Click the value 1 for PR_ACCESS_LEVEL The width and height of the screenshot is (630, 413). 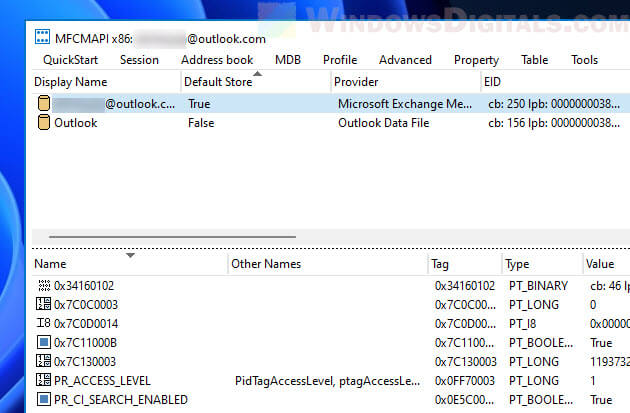point(593,380)
